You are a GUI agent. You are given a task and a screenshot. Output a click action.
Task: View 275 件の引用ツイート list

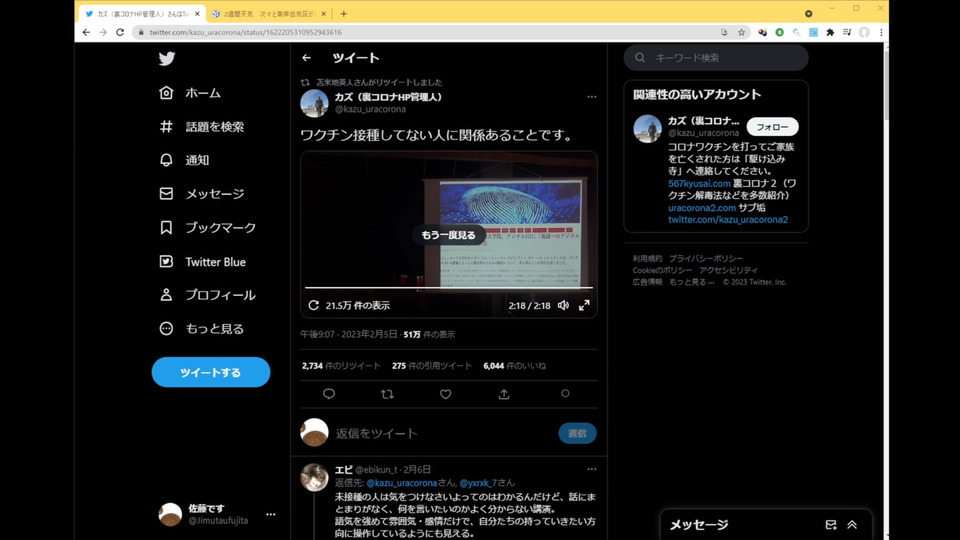click(x=432, y=366)
